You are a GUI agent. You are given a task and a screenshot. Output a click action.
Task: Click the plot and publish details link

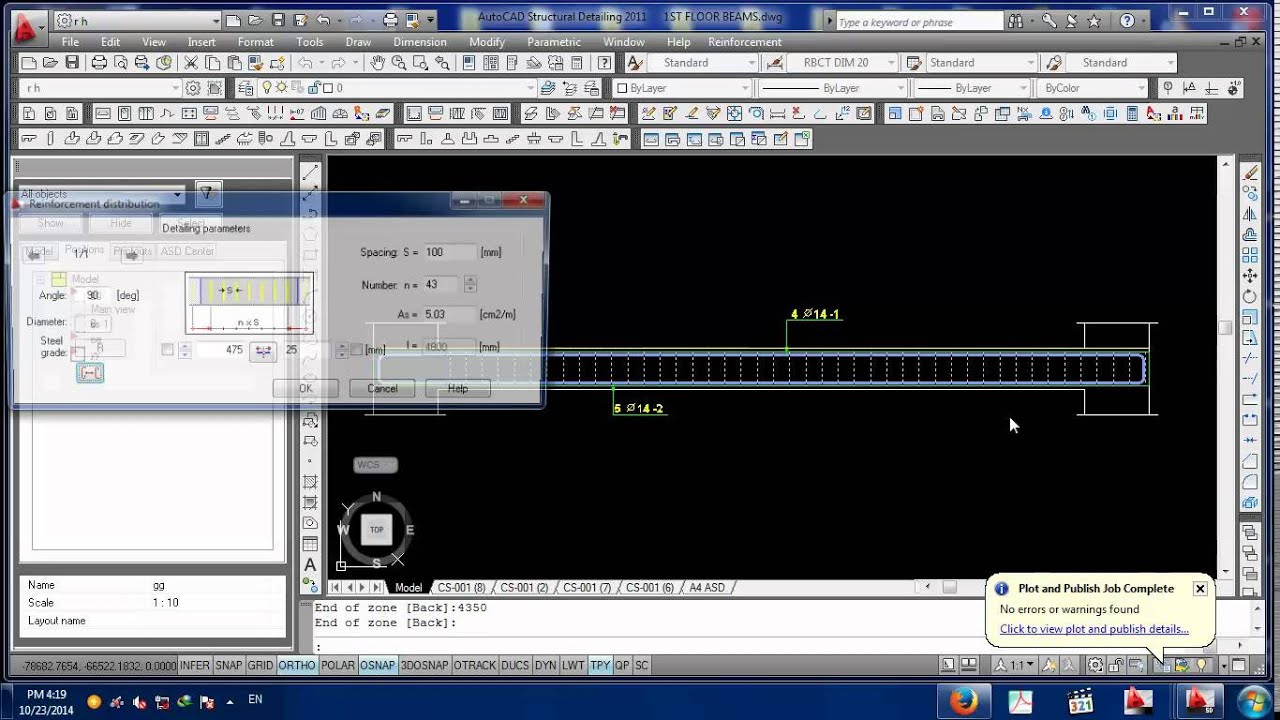(1094, 629)
